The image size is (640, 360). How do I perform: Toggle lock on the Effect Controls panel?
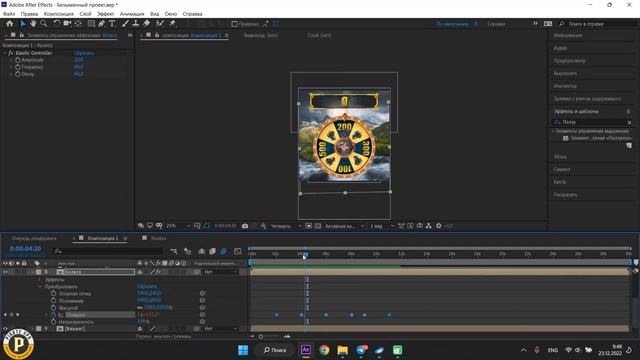pyautogui.click(x=22, y=36)
